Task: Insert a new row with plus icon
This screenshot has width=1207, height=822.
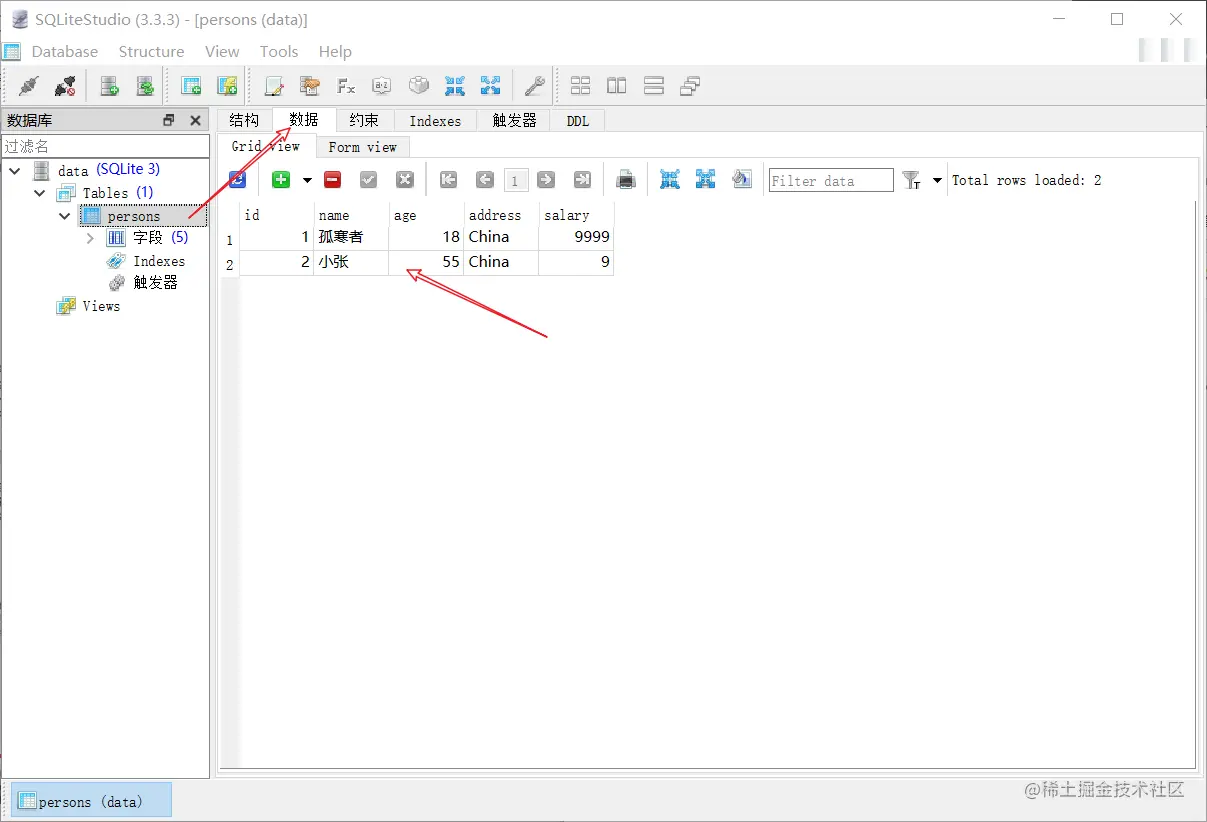Action: 281,180
